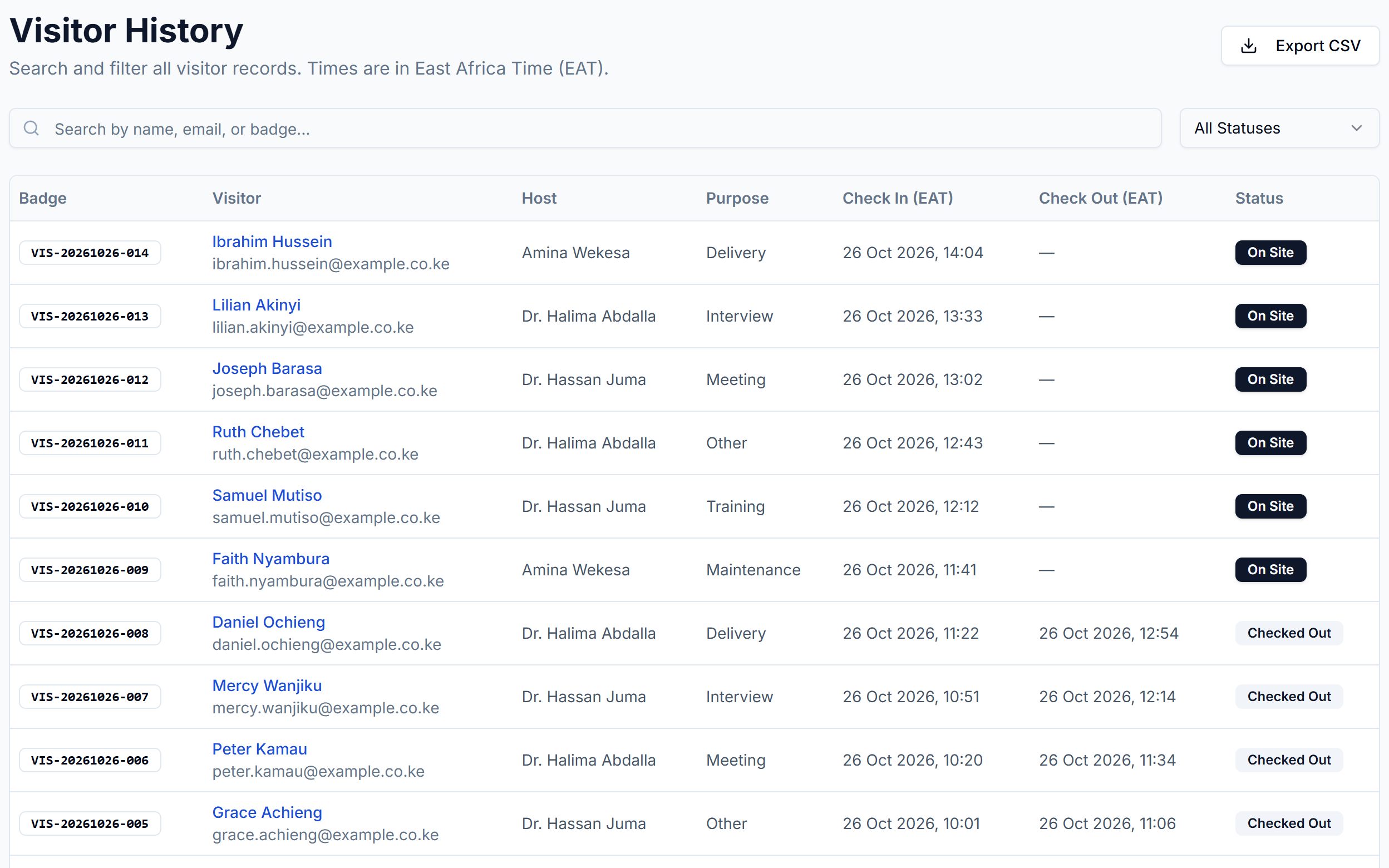Click Maintenance purpose in Faith Nyambura row
This screenshot has height=868, width=1389.
click(x=753, y=570)
